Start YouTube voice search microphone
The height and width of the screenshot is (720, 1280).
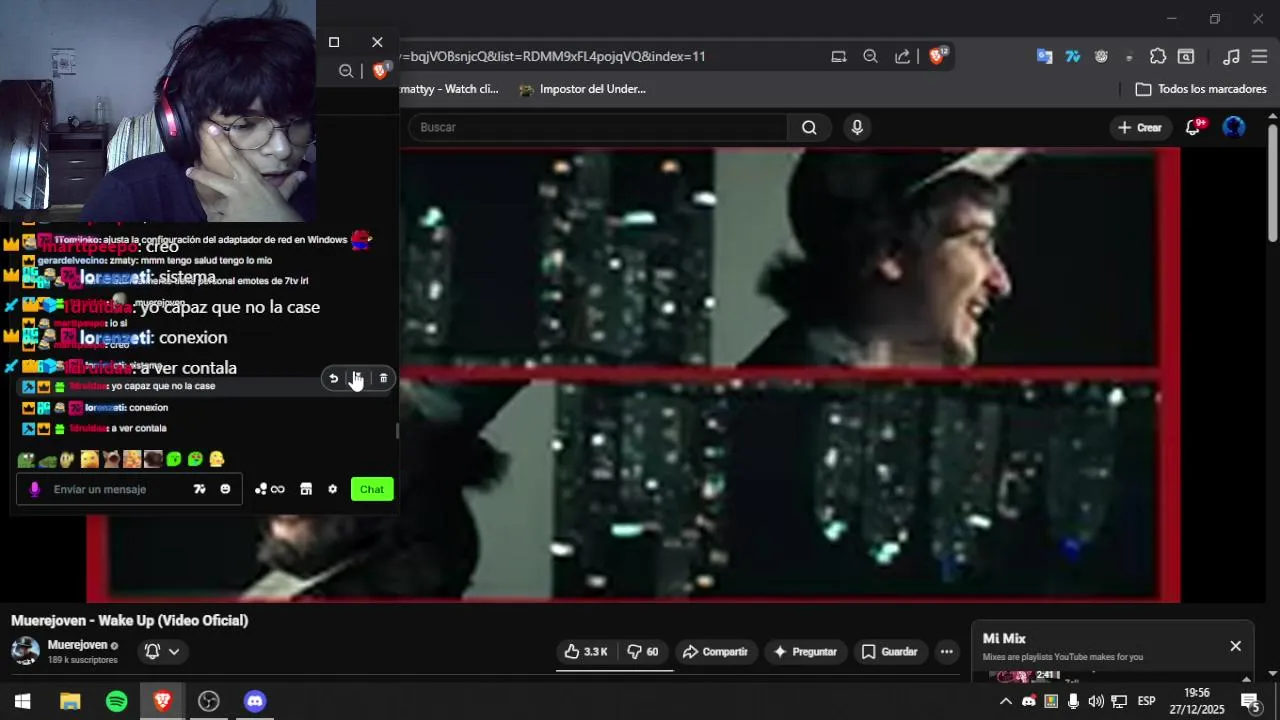857,127
